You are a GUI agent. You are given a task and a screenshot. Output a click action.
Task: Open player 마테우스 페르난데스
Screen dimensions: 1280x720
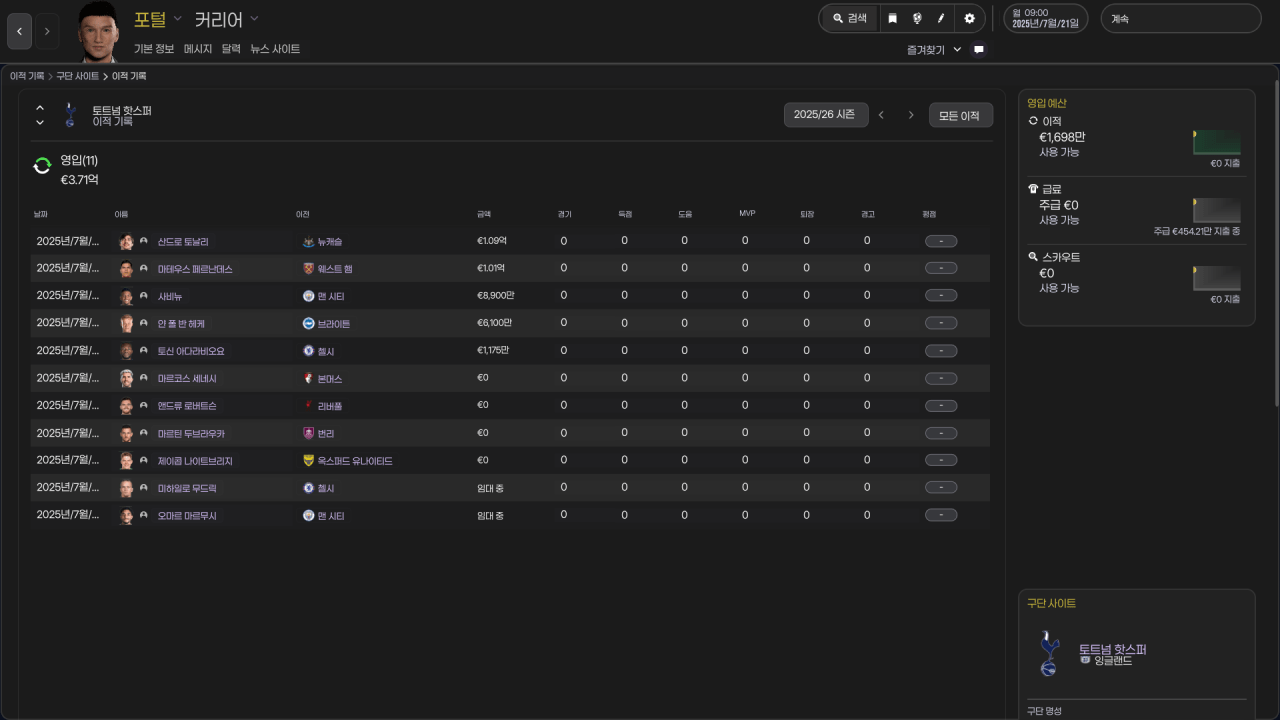click(x=195, y=269)
